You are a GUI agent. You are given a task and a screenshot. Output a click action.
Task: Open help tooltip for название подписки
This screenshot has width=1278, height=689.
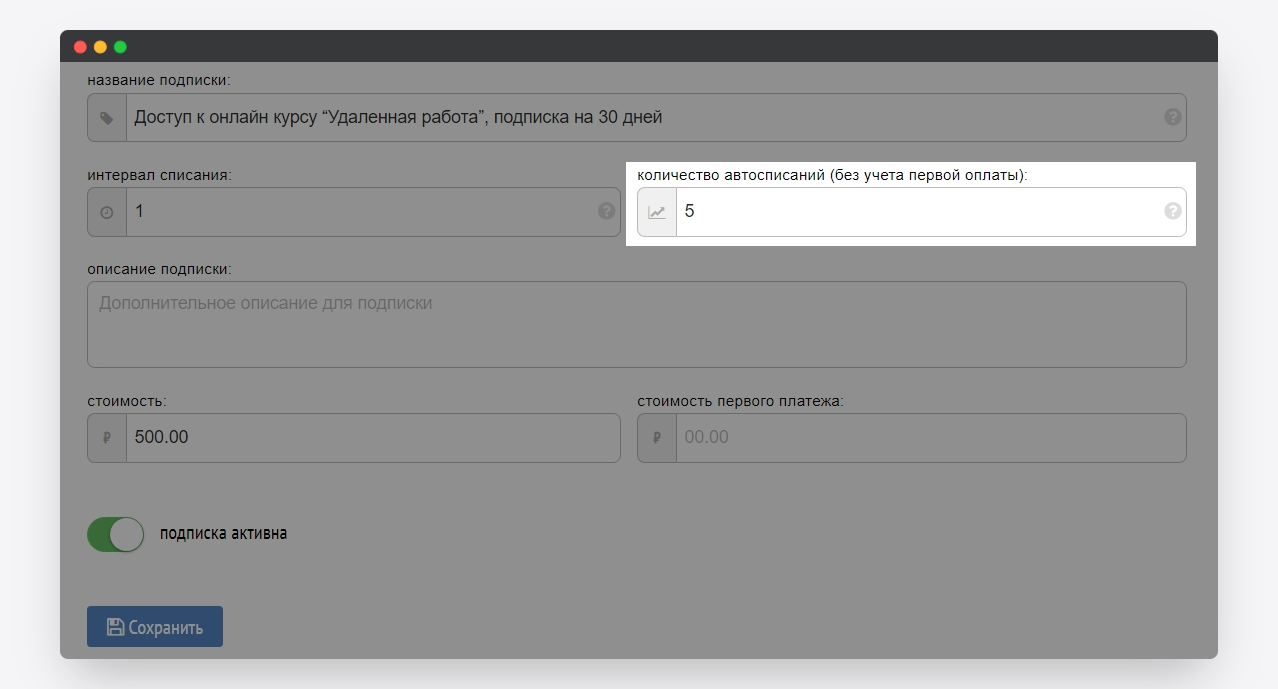click(x=1172, y=117)
